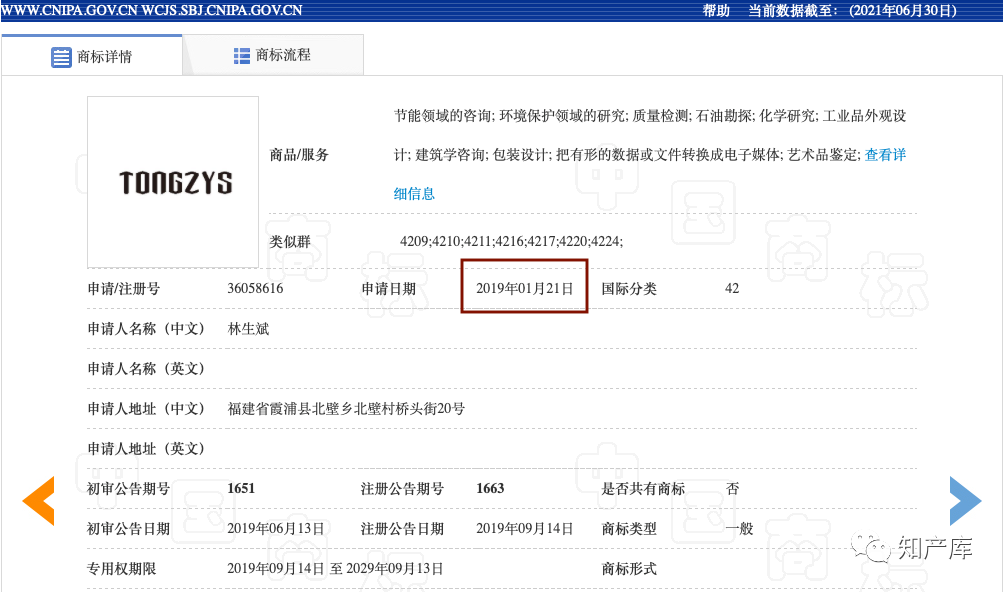
Task: Click the grid icon beside 商标流程
Action: [x=242, y=56]
